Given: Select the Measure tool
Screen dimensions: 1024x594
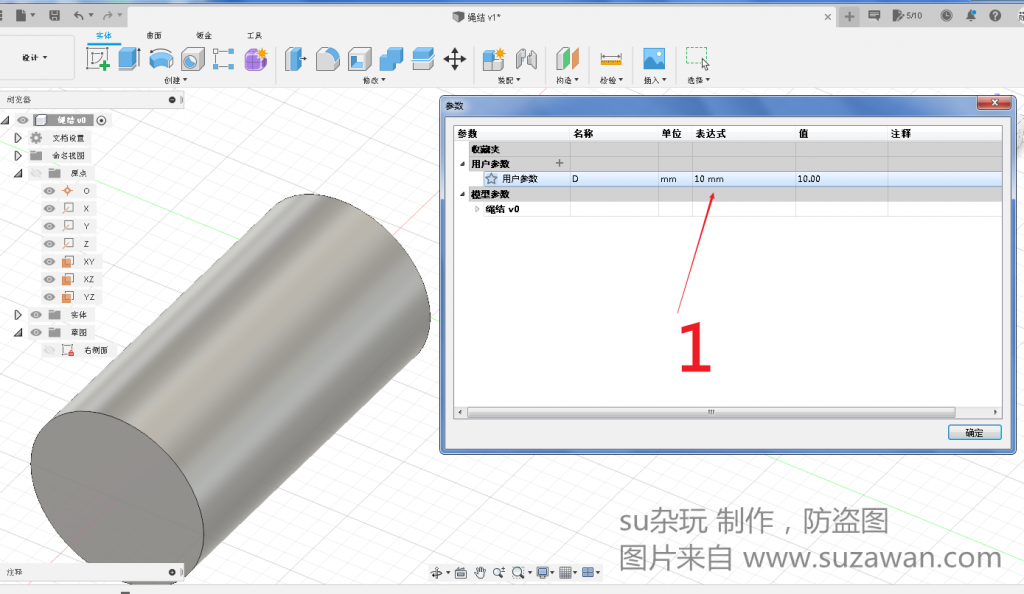Looking at the screenshot, I should [611, 59].
